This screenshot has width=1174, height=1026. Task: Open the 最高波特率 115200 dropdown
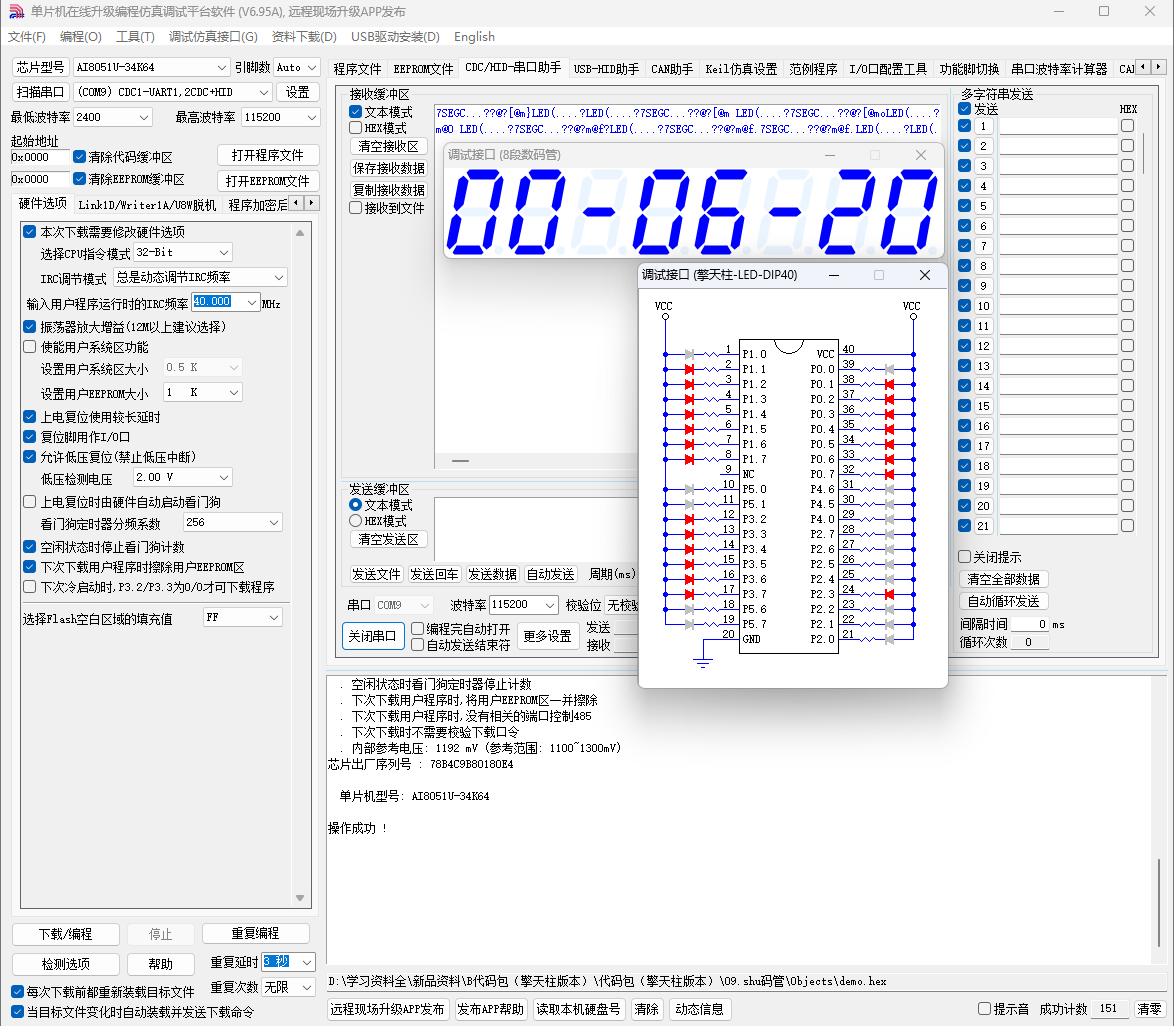tap(311, 118)
